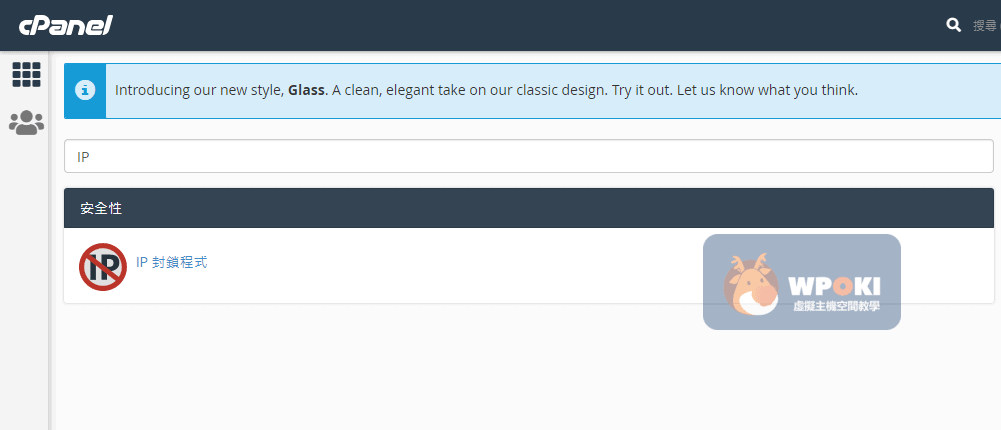The height and width of the screenshot is (430, 1001).
Task: Open the IP Blocker prohibited-sign icon
Action: click(103, 266)
